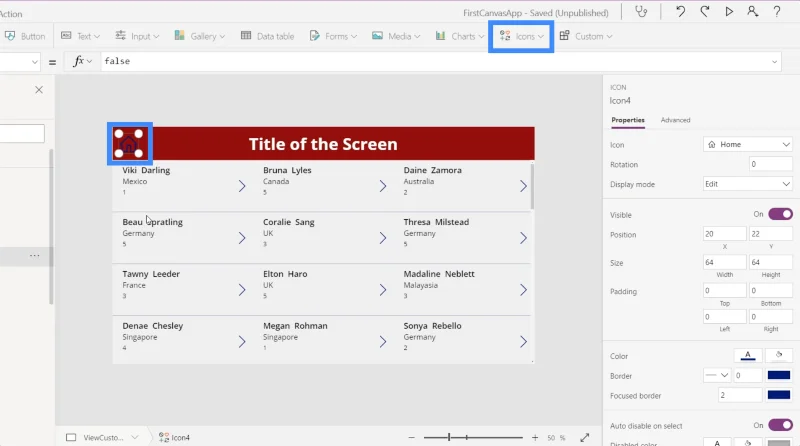The width and height of the screenshot is (800, 446).
Task: Fit canvas to window icon
Action: pyautogui.click(x=585, y=438)
